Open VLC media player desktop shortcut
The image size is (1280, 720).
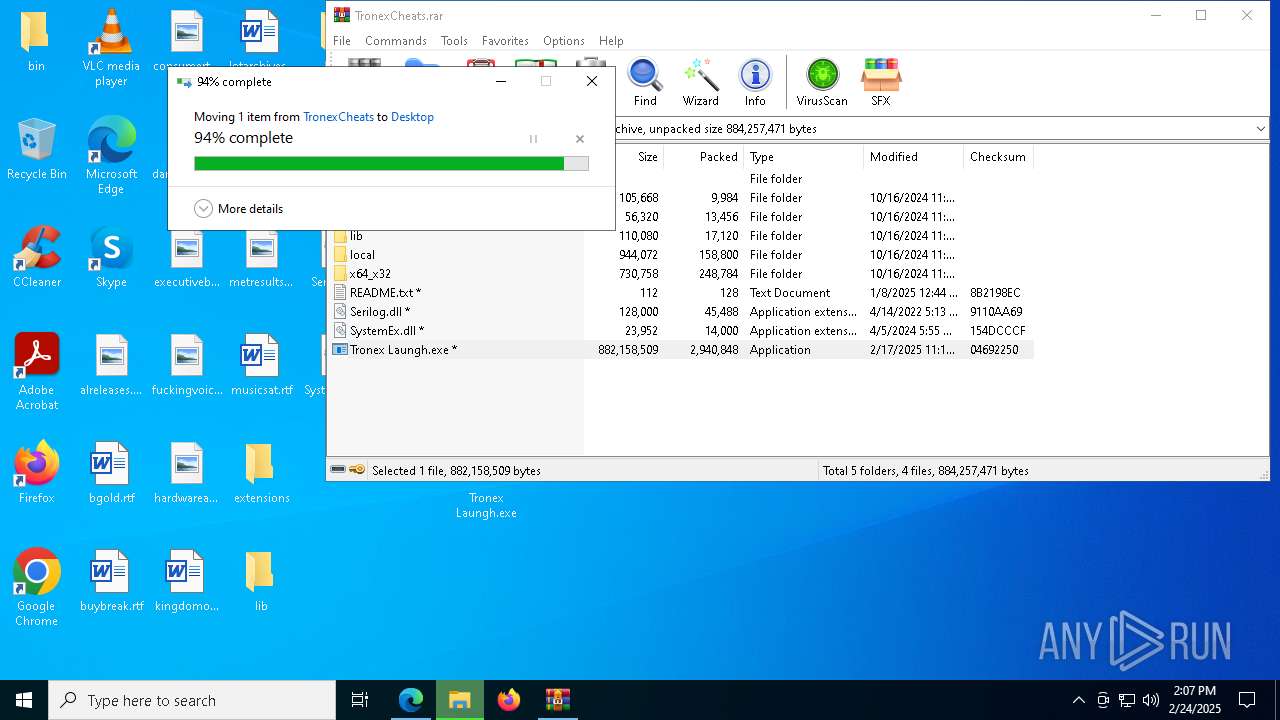[x=111, y=48]
